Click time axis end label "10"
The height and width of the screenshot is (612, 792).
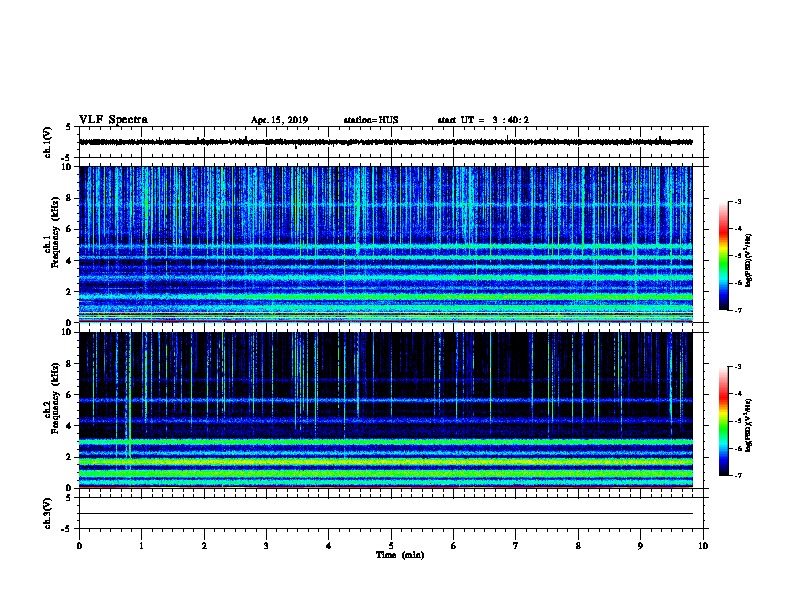(x=703, y=546)
